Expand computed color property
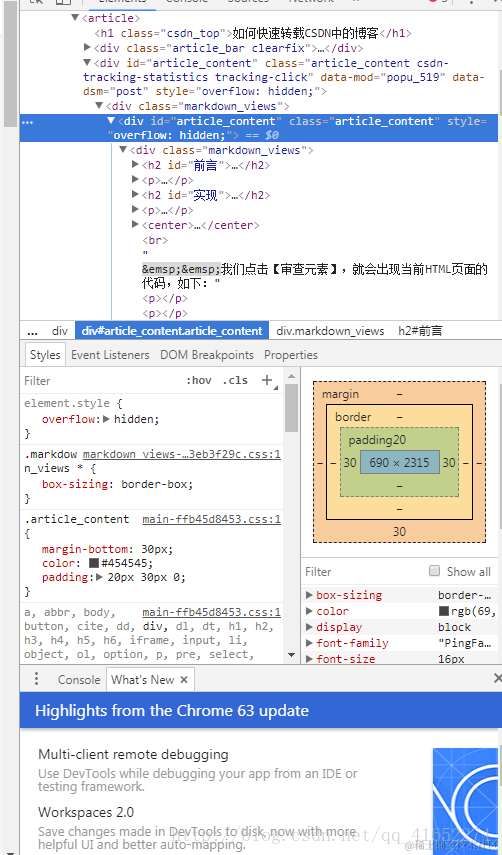This screenshot has width=502, height=855. pyautogui.click(x=309, y=611)
